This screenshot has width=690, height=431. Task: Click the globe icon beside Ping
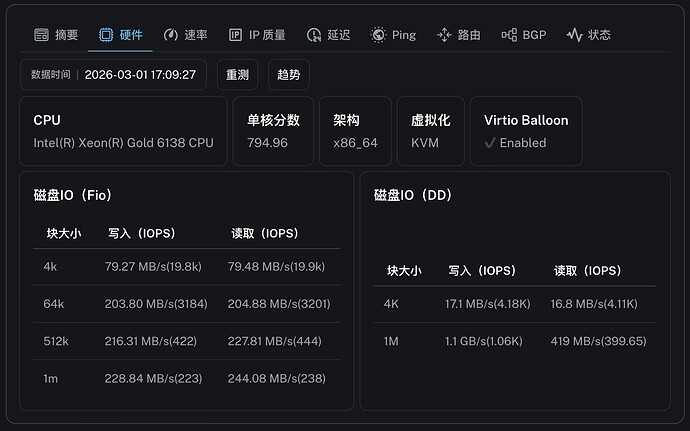coord(378,35)
